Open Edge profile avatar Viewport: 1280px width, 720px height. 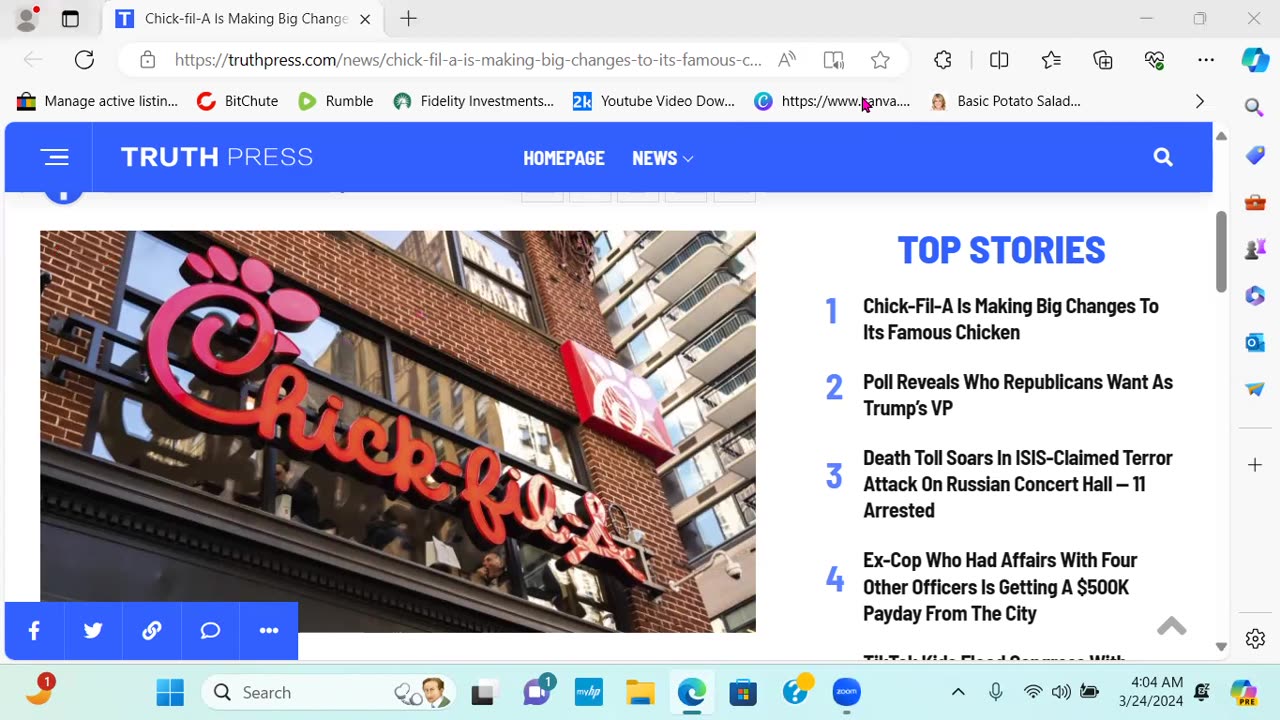click(27, 18)
